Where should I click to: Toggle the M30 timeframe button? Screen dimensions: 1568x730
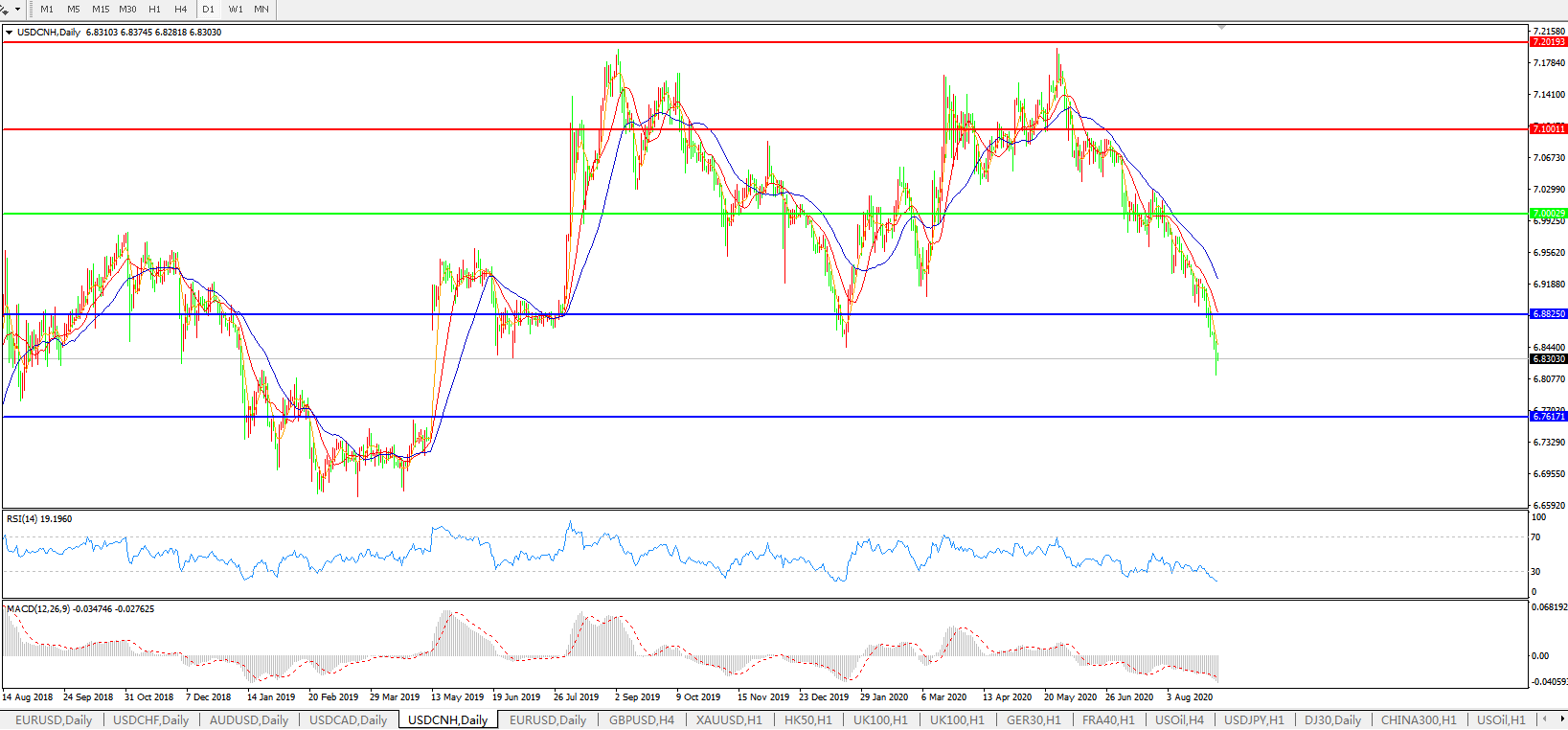(x=127, y=10)
